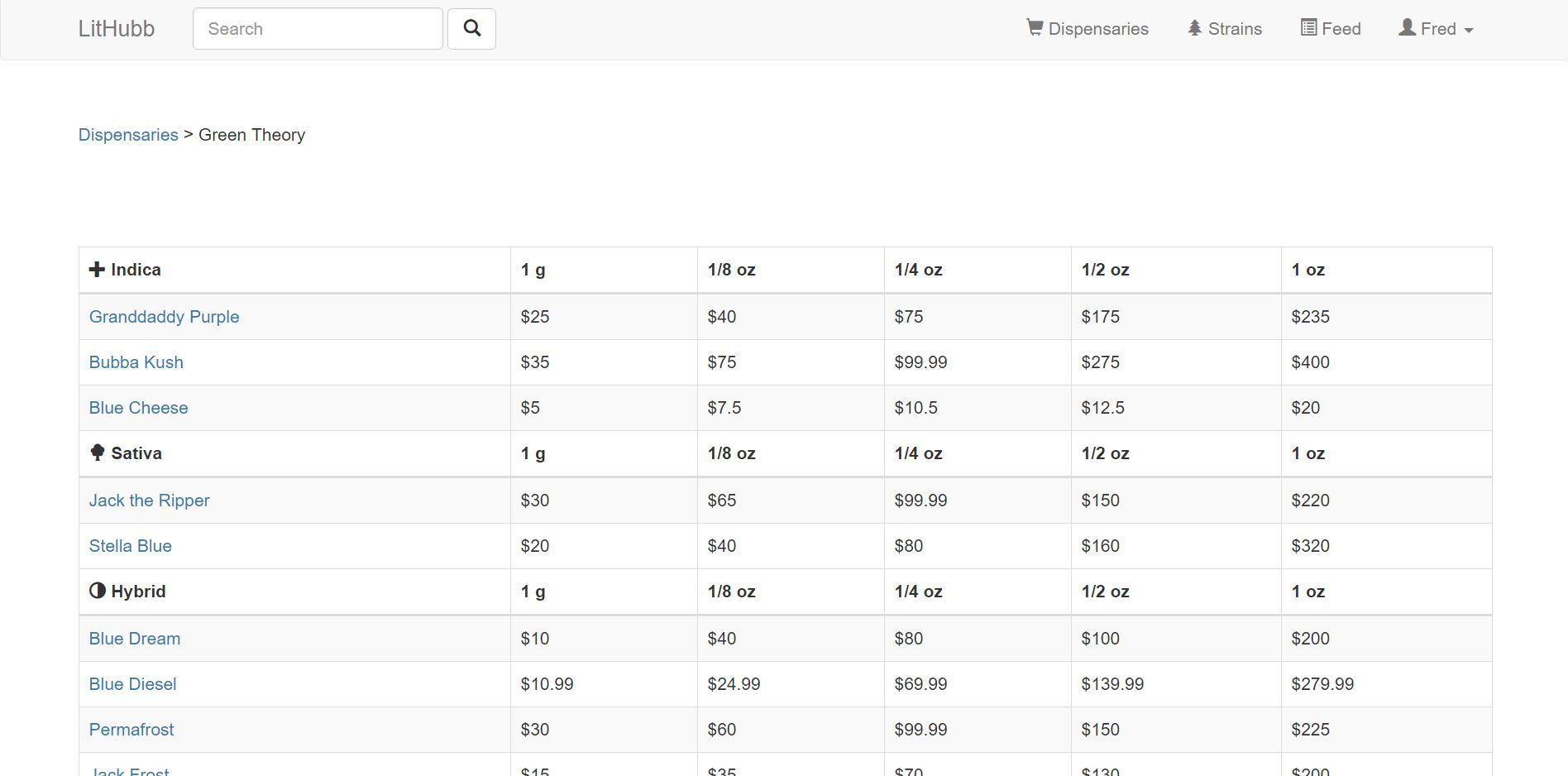Open the Fred user dropdown caret
The height and width of the screenshot is (776, 1568).
pos(1469,30)
